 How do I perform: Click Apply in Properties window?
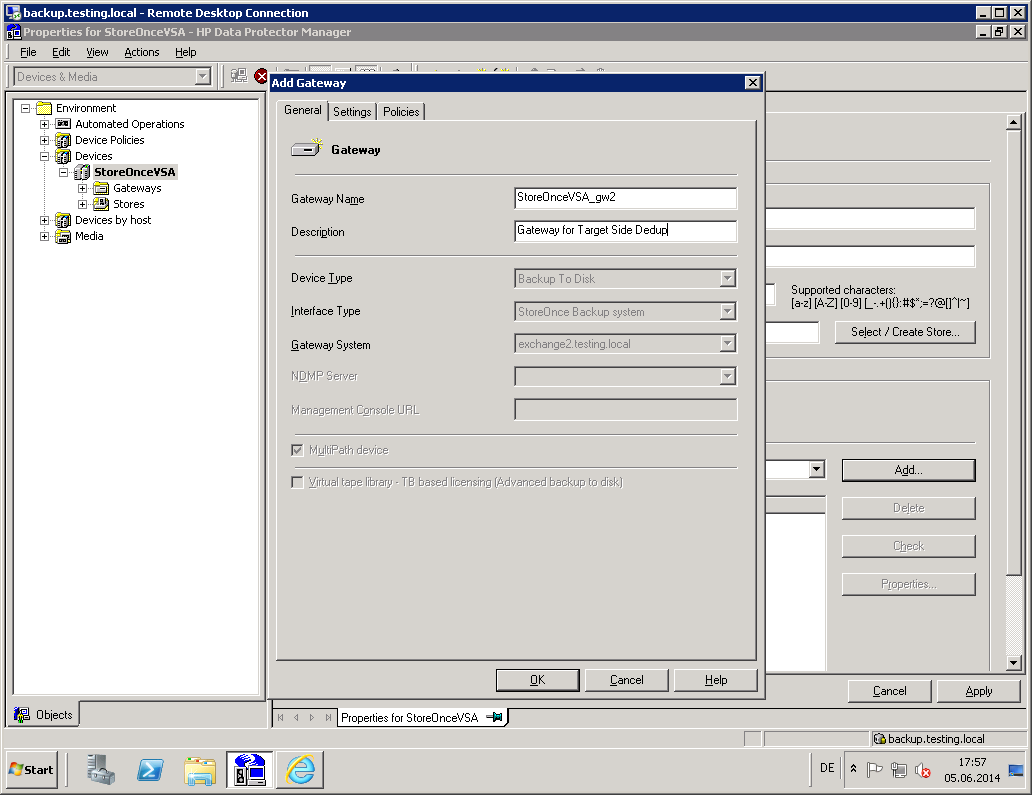[x=979, y=691]
